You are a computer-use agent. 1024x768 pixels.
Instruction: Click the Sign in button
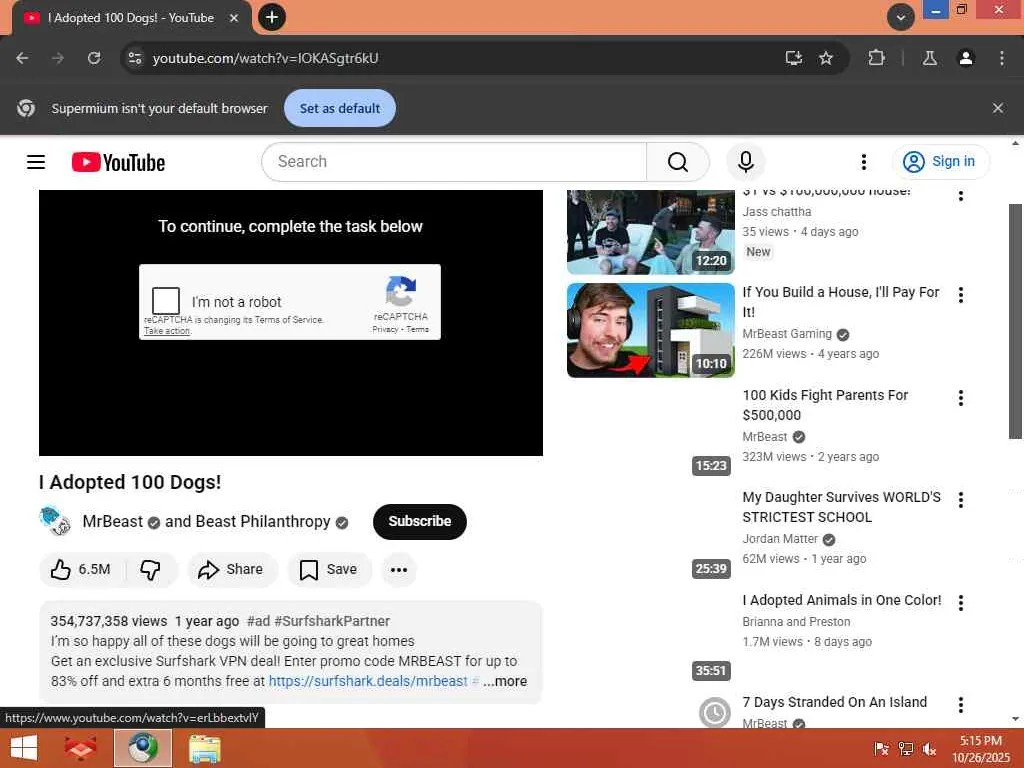pos(940,161)
